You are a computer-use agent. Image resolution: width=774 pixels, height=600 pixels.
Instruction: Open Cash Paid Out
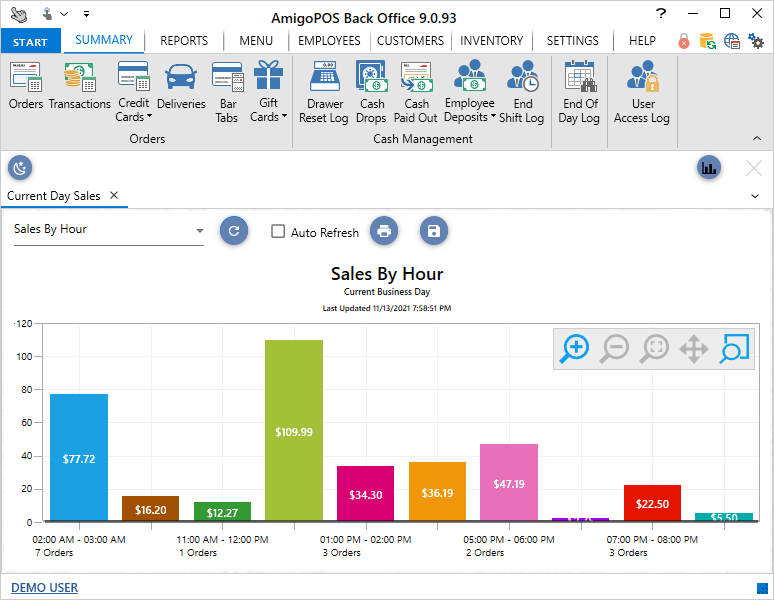coord(416,91)
